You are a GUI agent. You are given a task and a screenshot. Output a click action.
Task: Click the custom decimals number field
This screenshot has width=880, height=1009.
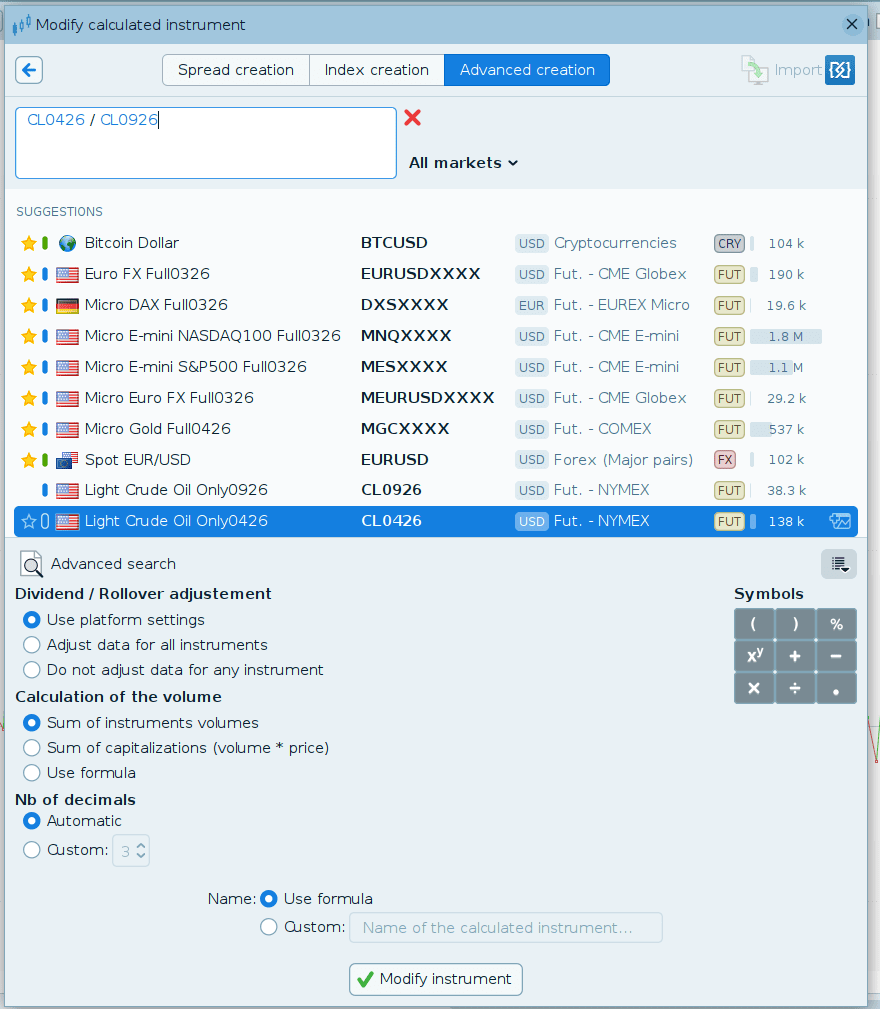[x=131, y=851]
